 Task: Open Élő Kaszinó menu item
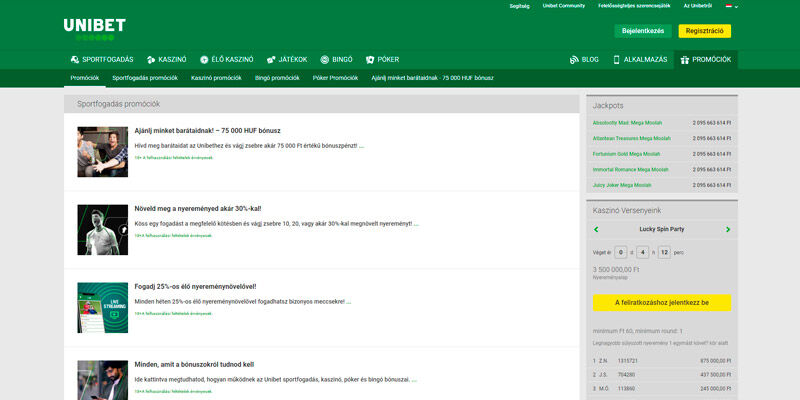[x=227, y=60]
